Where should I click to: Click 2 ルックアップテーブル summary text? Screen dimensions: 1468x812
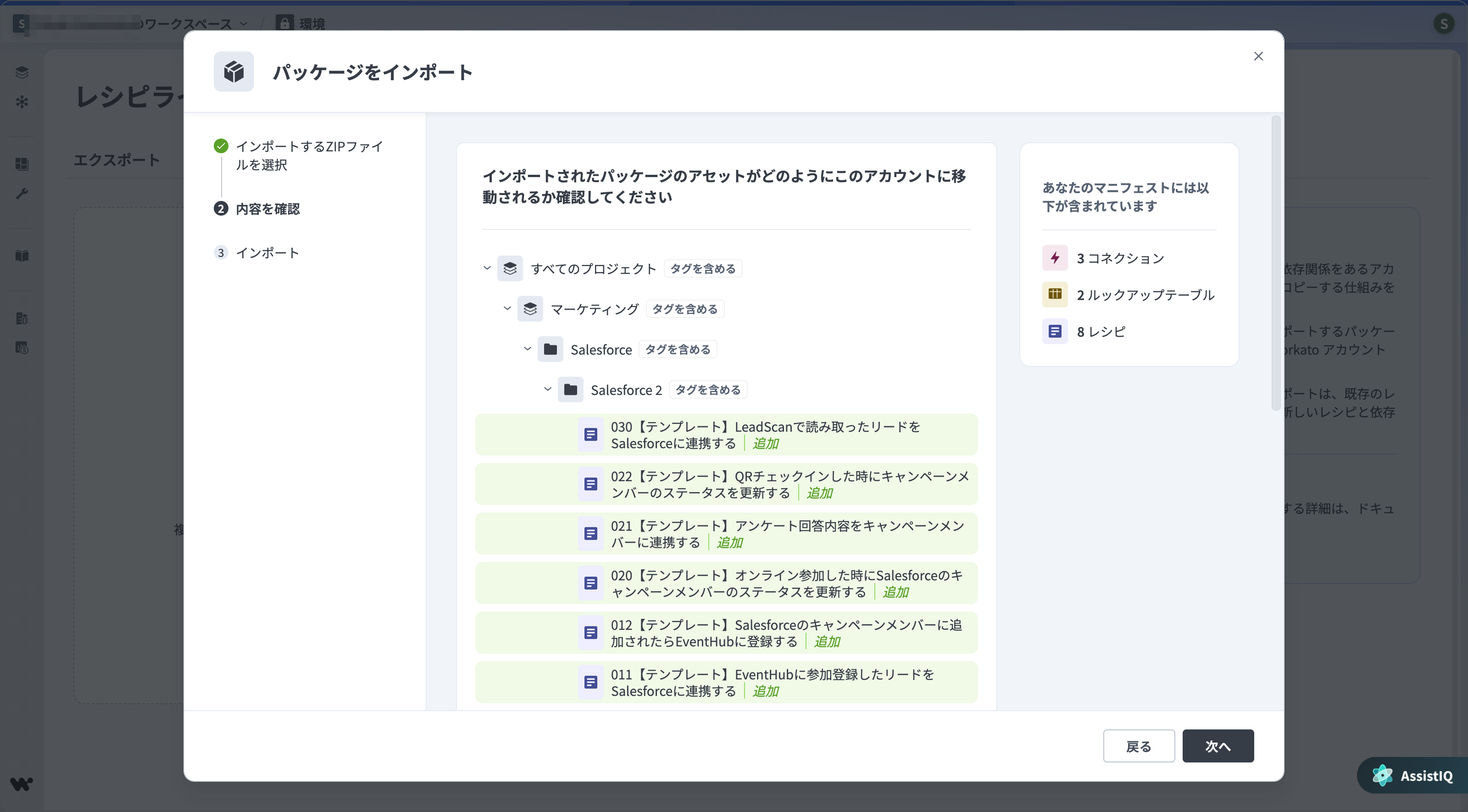pos(1145,295)
